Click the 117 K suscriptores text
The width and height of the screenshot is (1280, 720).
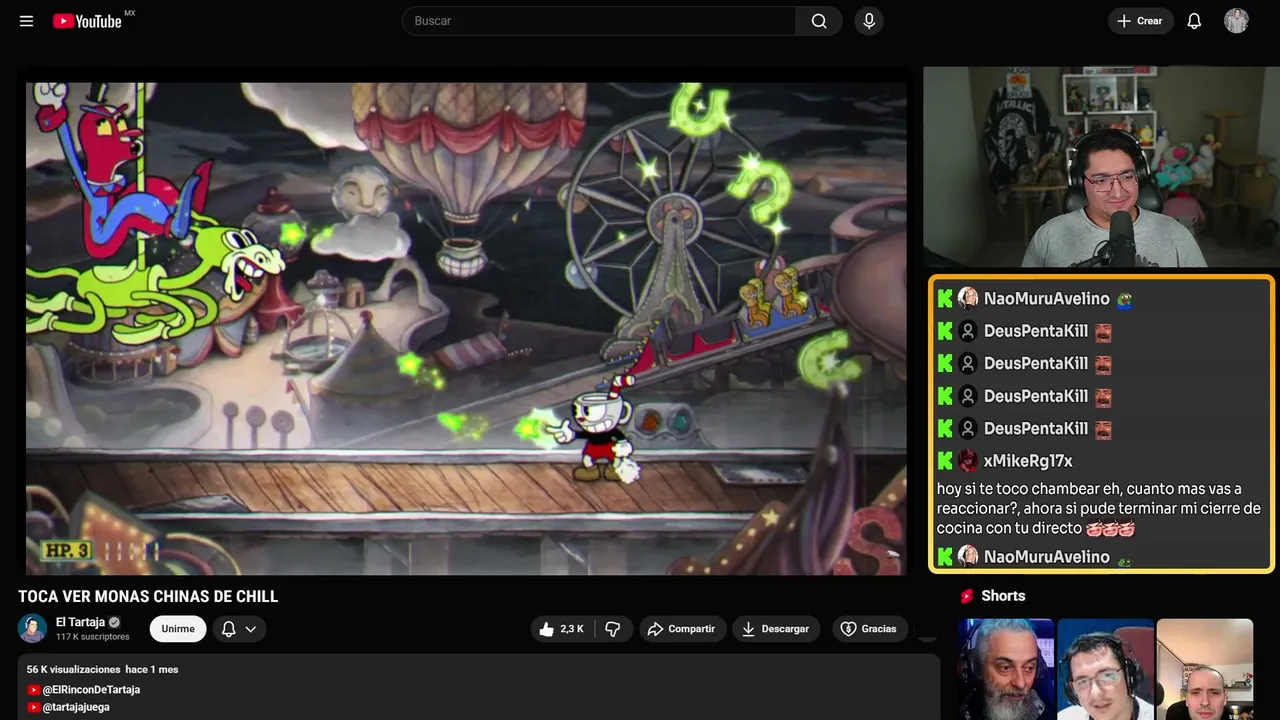pyautogui.click(x=93, y=637)
